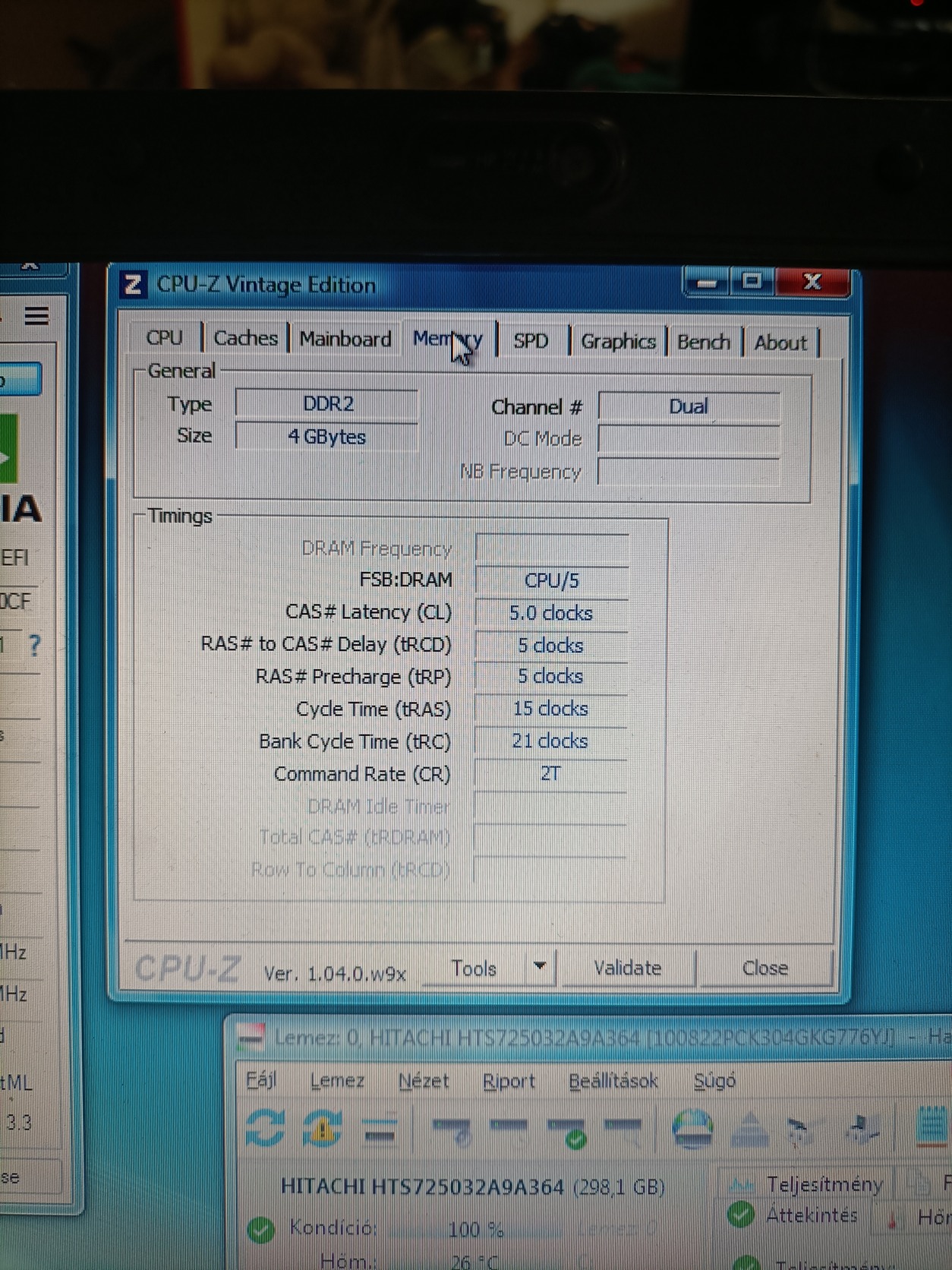Click the 4 GBytes size value
This screenshot has height=1270, width=952.
[326, 437]
